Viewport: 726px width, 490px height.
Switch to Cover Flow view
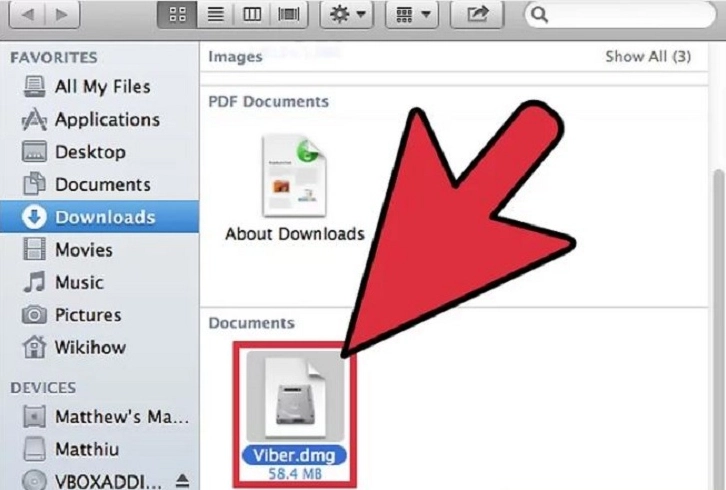click(x=289, y=15)
